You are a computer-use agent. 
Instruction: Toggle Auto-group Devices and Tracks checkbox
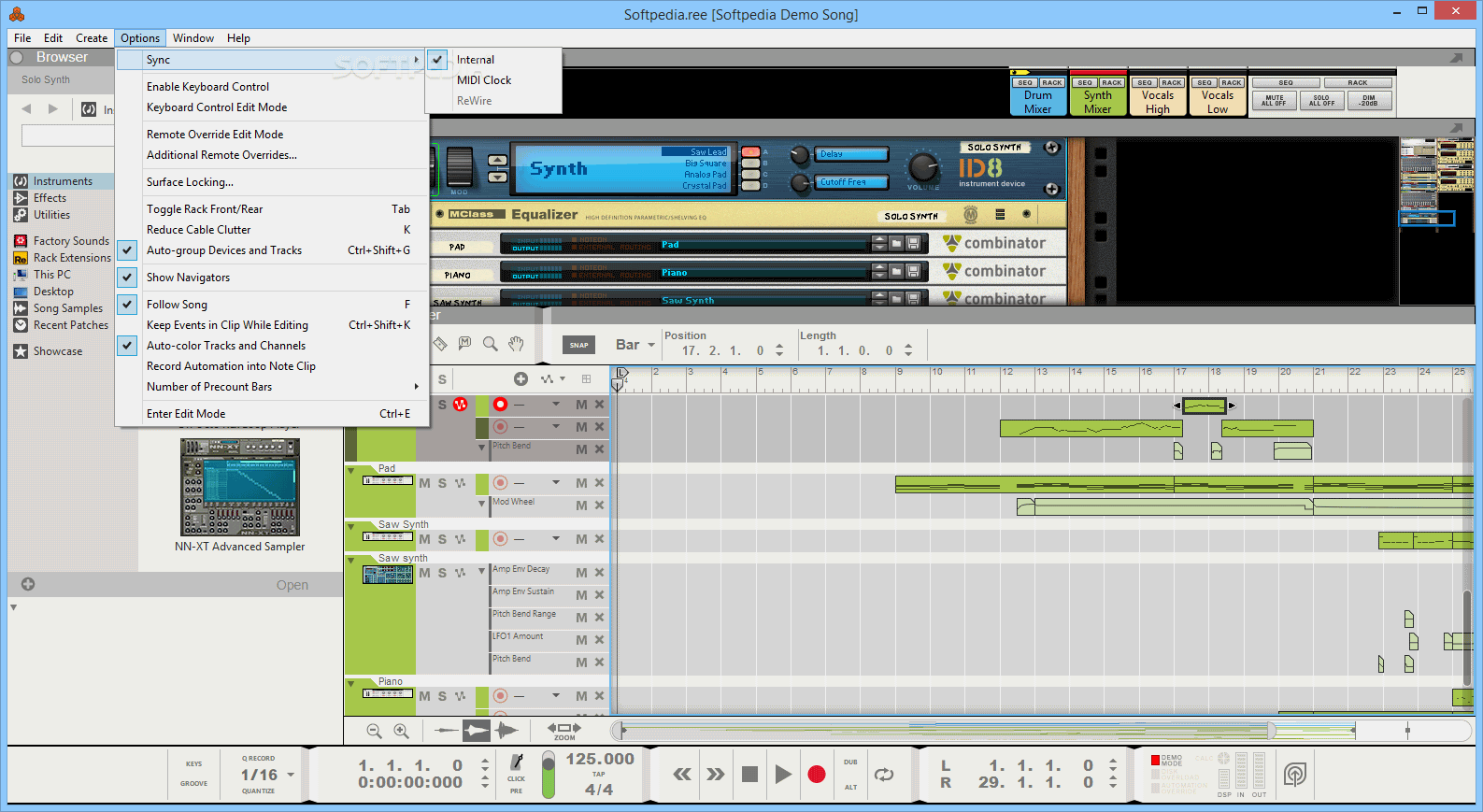coord(128,250)
